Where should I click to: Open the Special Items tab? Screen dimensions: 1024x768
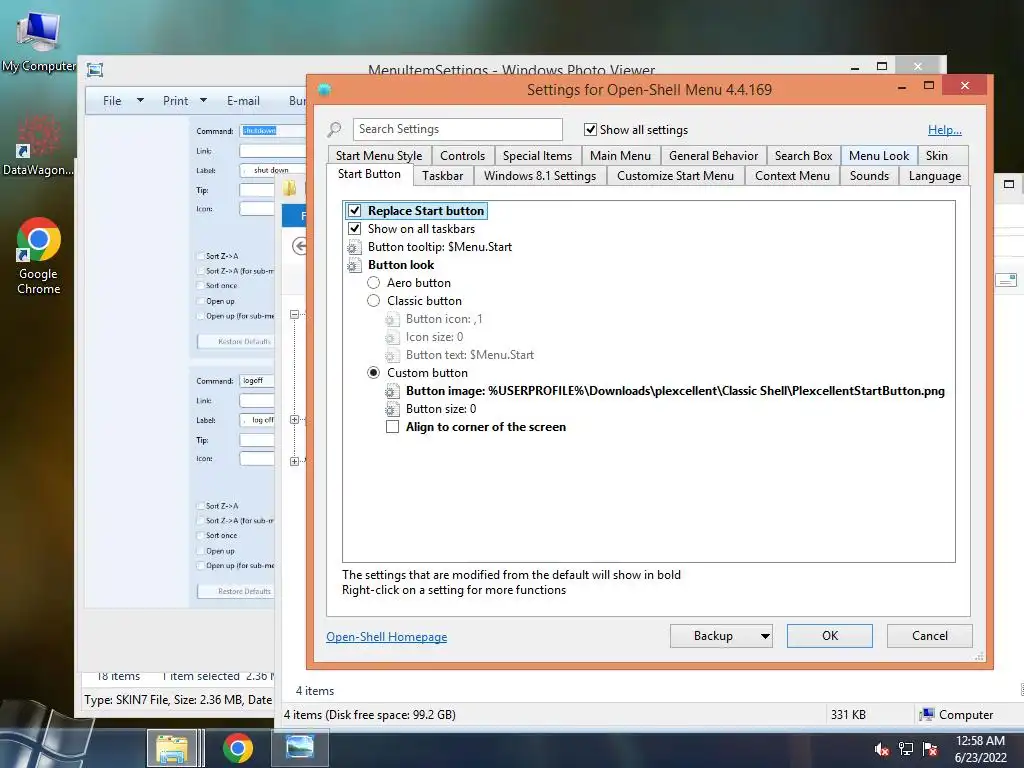point(537,156)
